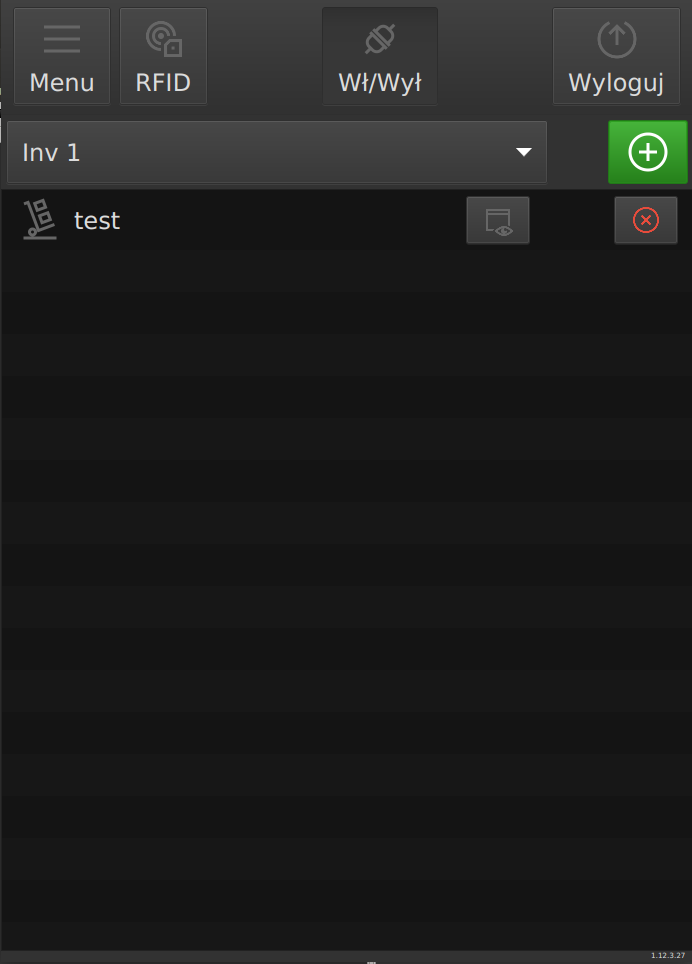The image size is (692, 964).
Task: Click the version number 1.12.3.27
Action: (668, 956)
